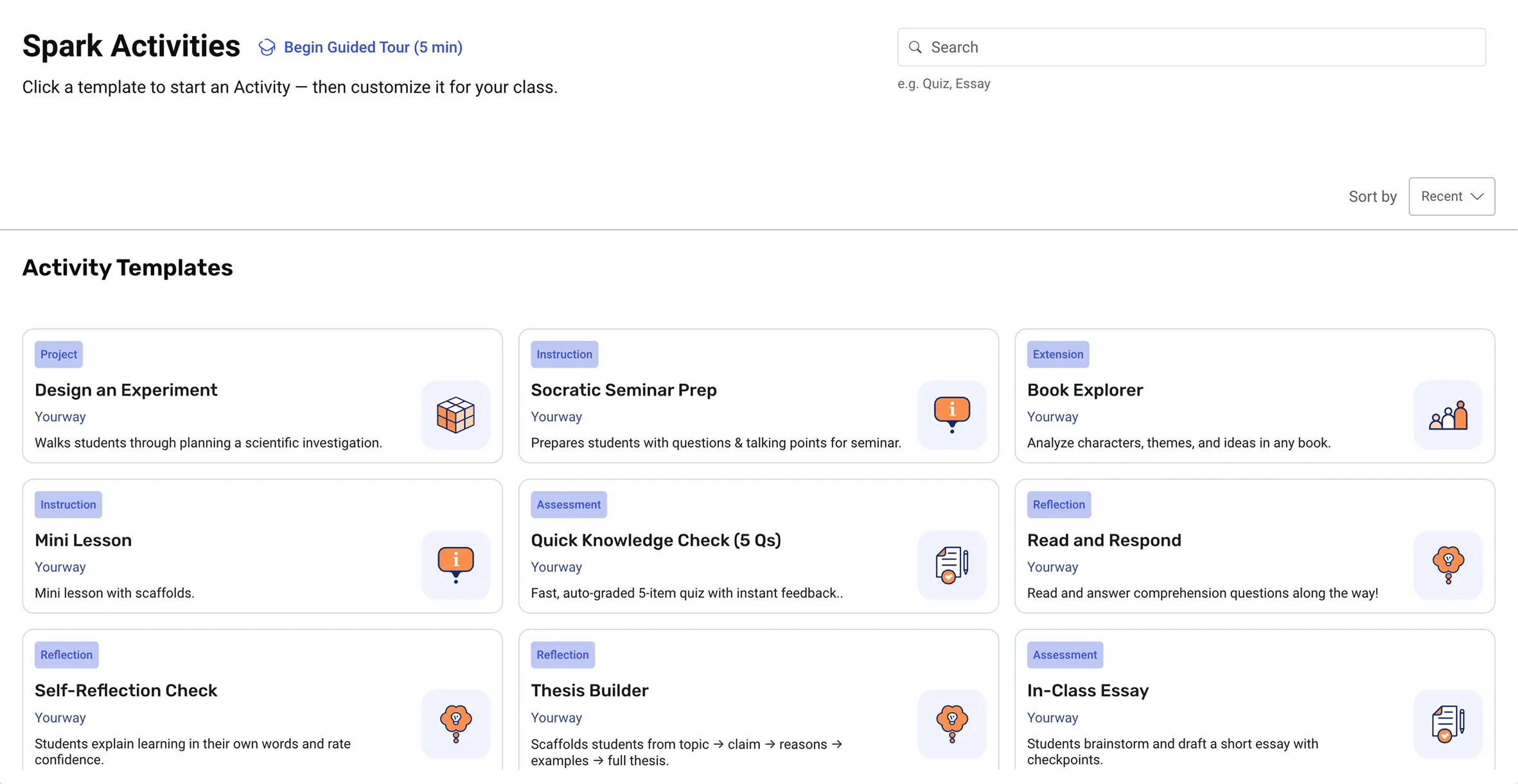Start the Begin Guided Tour link

tap(373, 48)
